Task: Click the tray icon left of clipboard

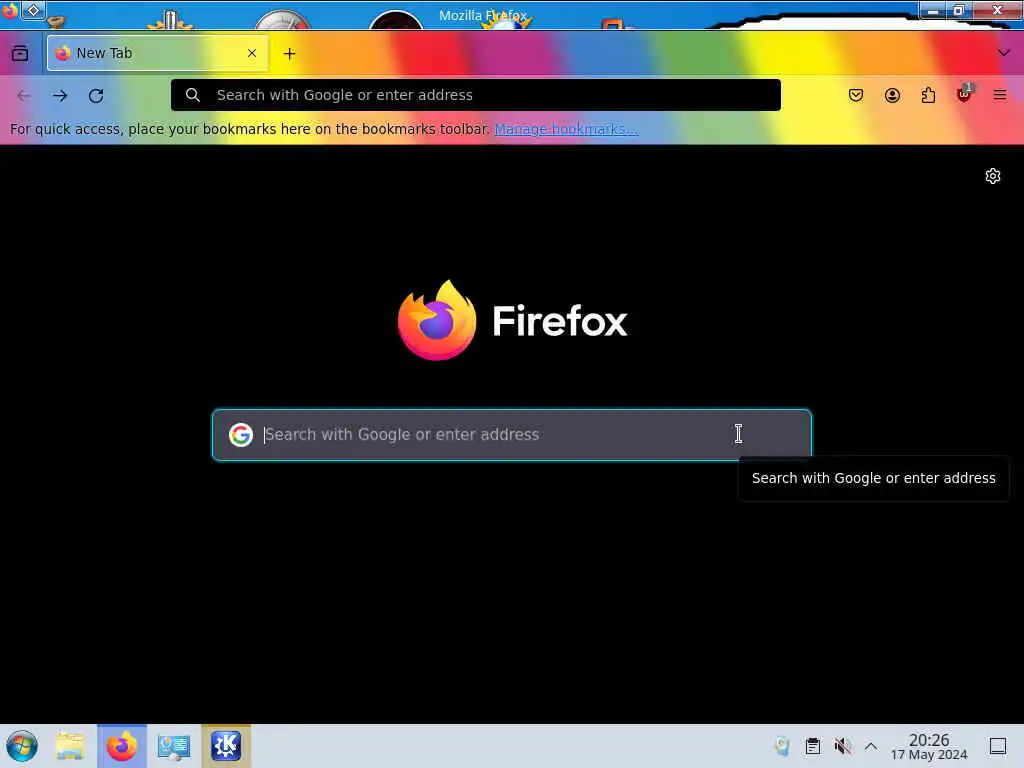Action: (782, 746)
